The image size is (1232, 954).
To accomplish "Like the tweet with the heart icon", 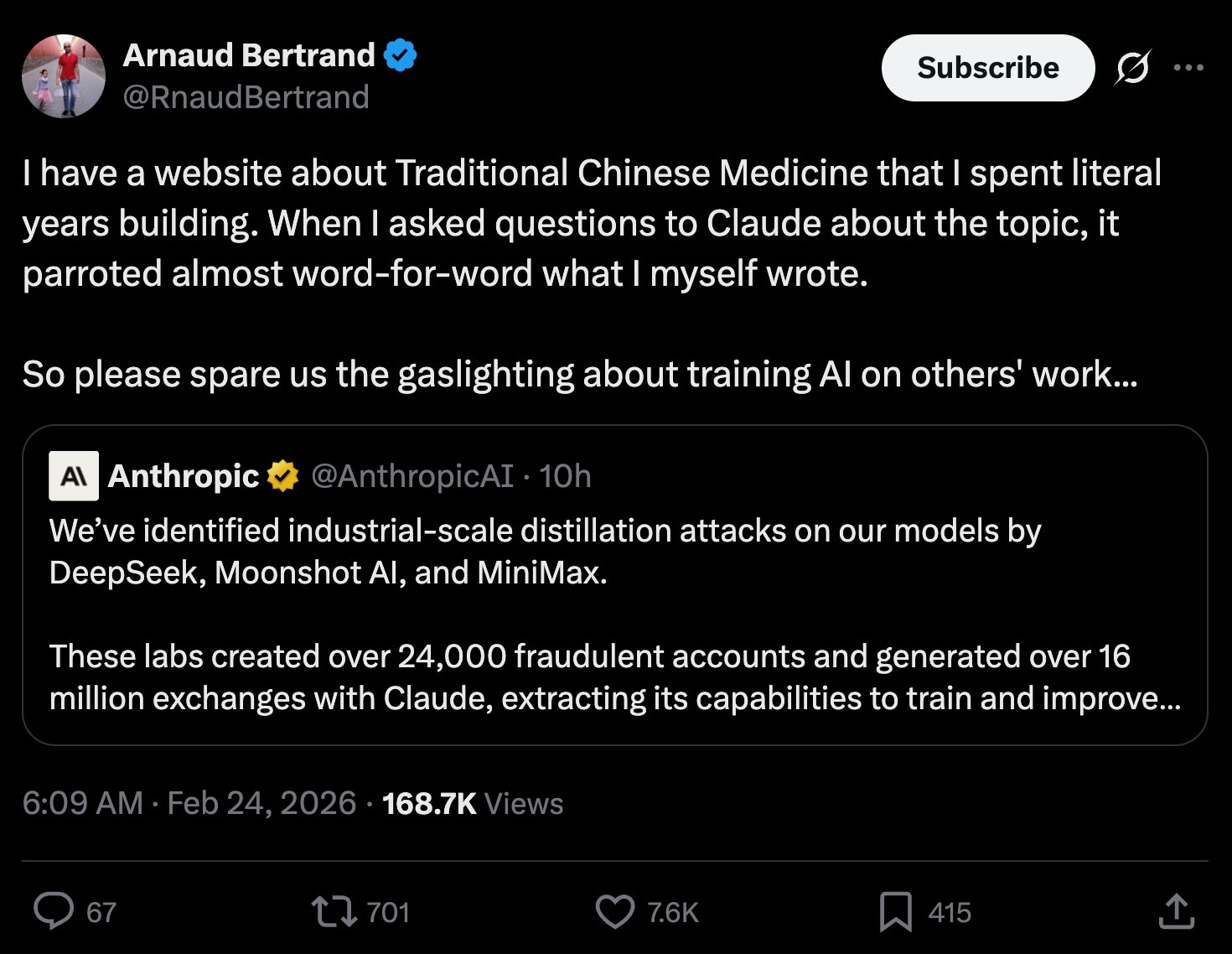I will [x=615, y=912].
